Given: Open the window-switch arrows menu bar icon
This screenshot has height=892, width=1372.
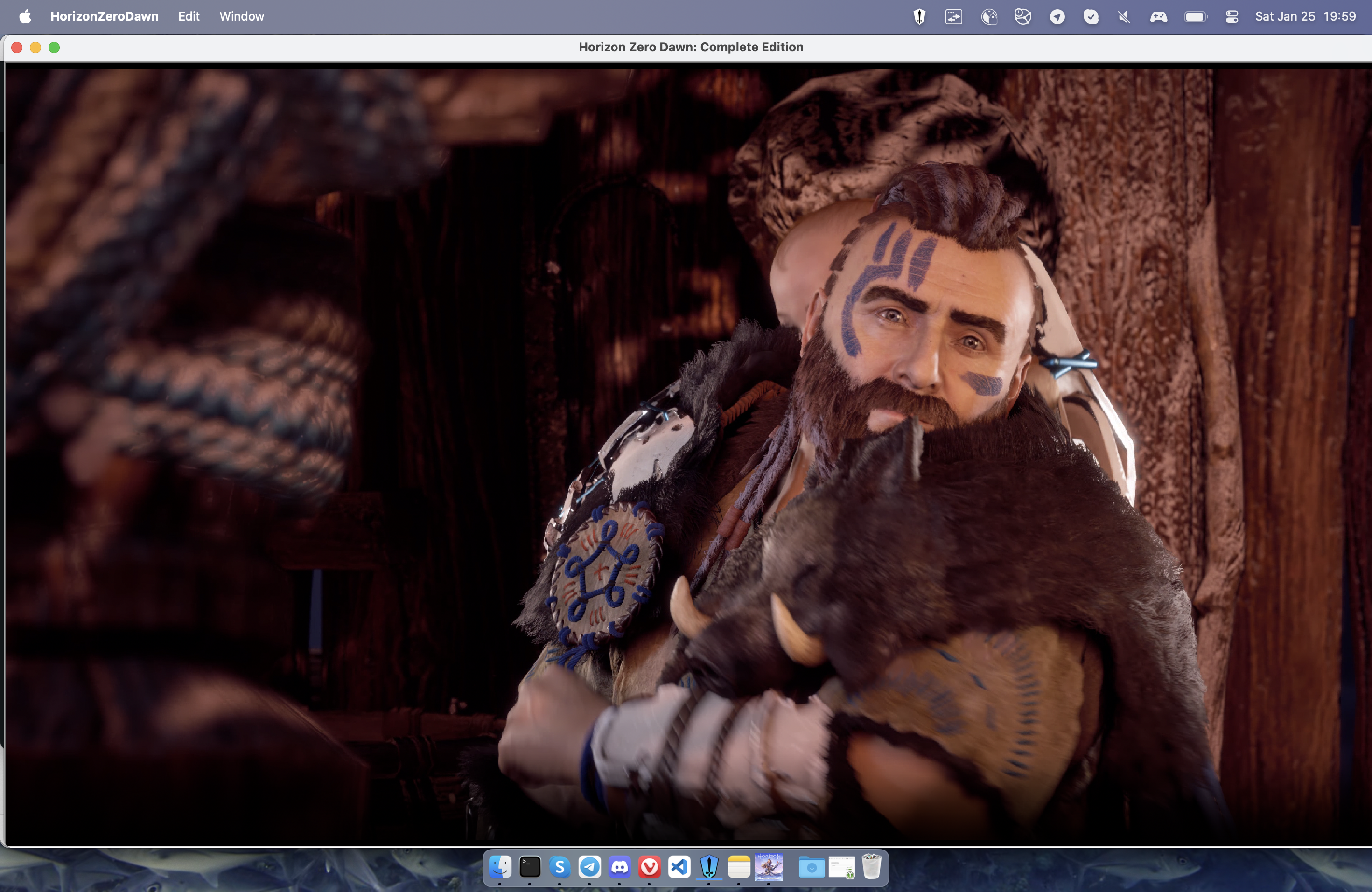Looking at the screenshot, I should 953,17.
